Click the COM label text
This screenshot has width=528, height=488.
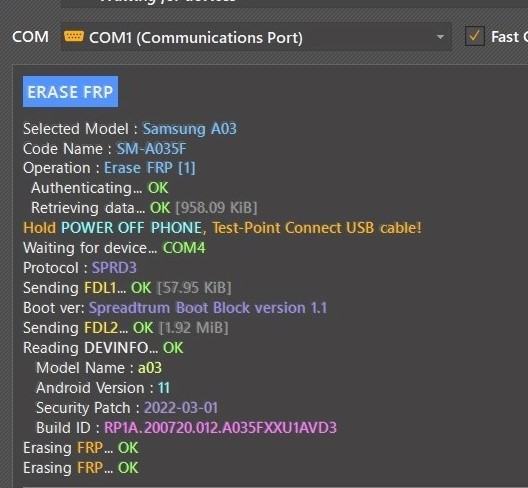pos(30,37)
